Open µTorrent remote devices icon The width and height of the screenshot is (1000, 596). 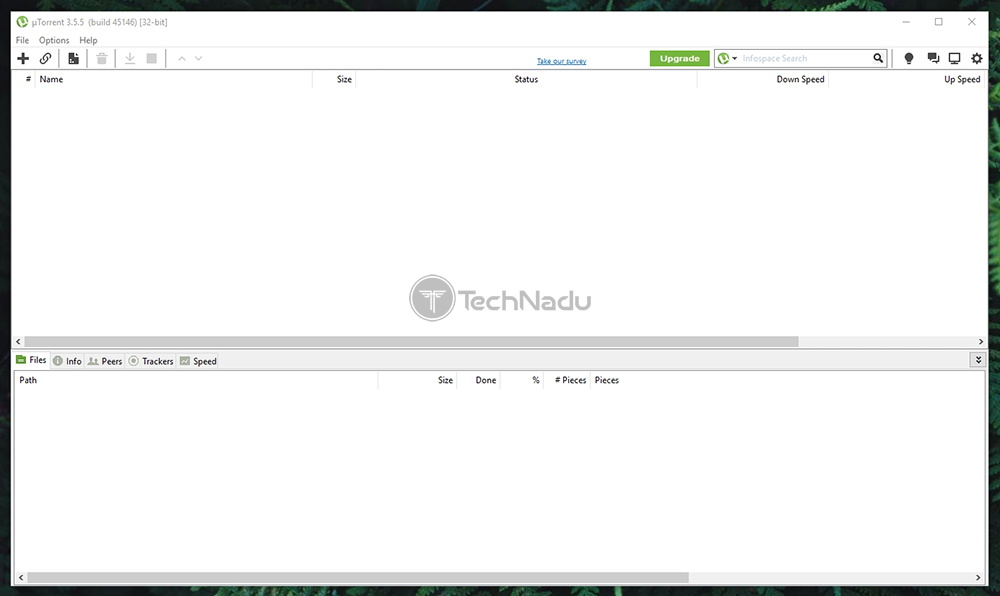click(954, 58)
